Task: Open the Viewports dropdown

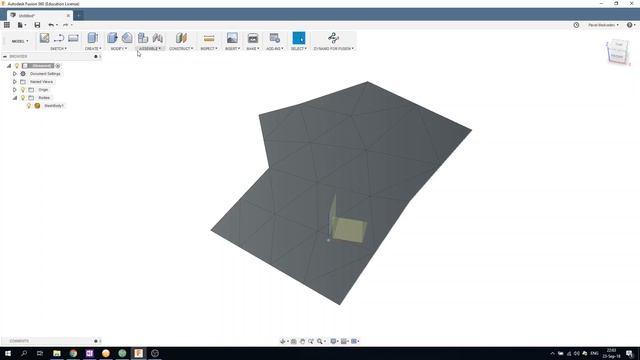Action: pos(355,341)
